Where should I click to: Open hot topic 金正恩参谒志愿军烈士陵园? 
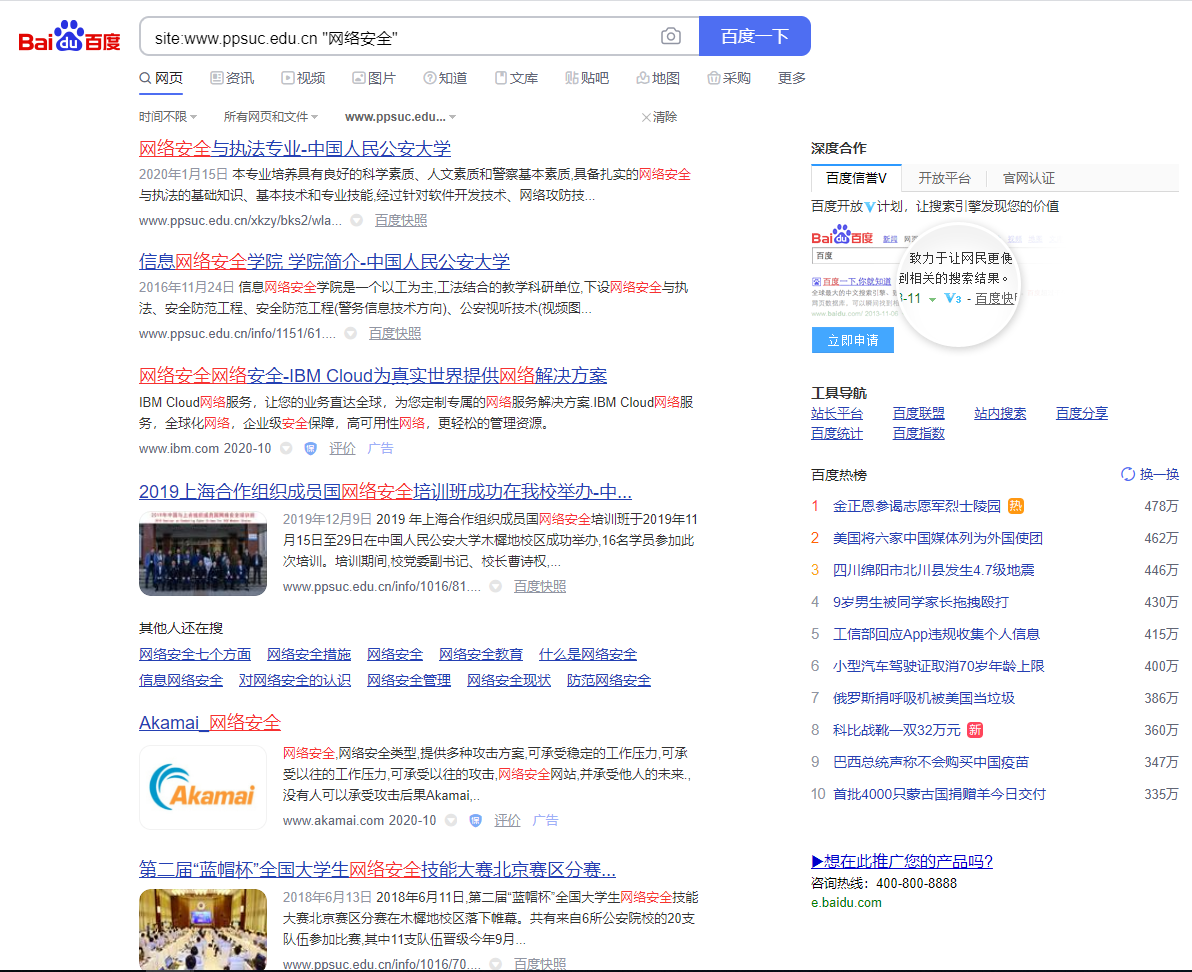tap(917, 506)
